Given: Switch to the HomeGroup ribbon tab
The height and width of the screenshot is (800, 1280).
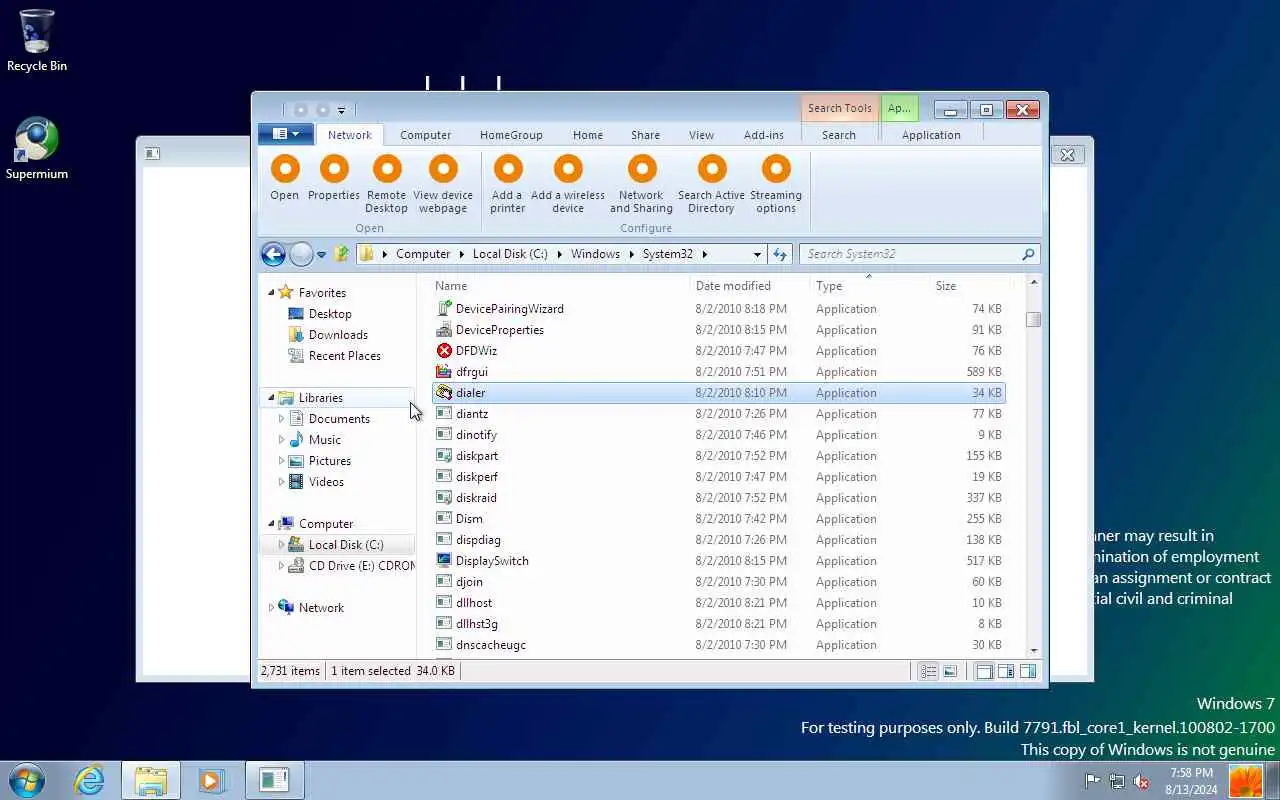Looking at the screenshot, I should 511,135.
